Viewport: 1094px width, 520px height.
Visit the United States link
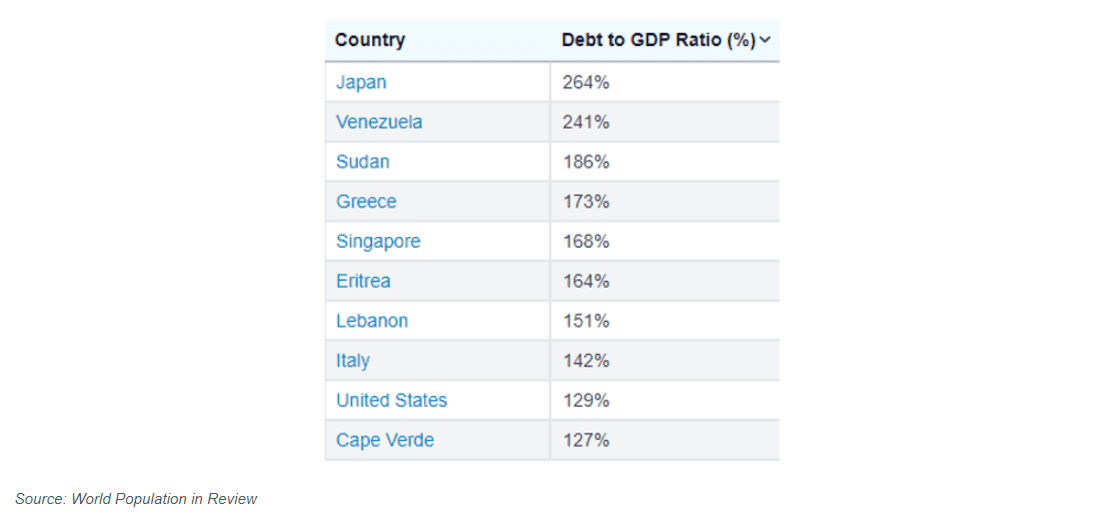tap(391, 400)
